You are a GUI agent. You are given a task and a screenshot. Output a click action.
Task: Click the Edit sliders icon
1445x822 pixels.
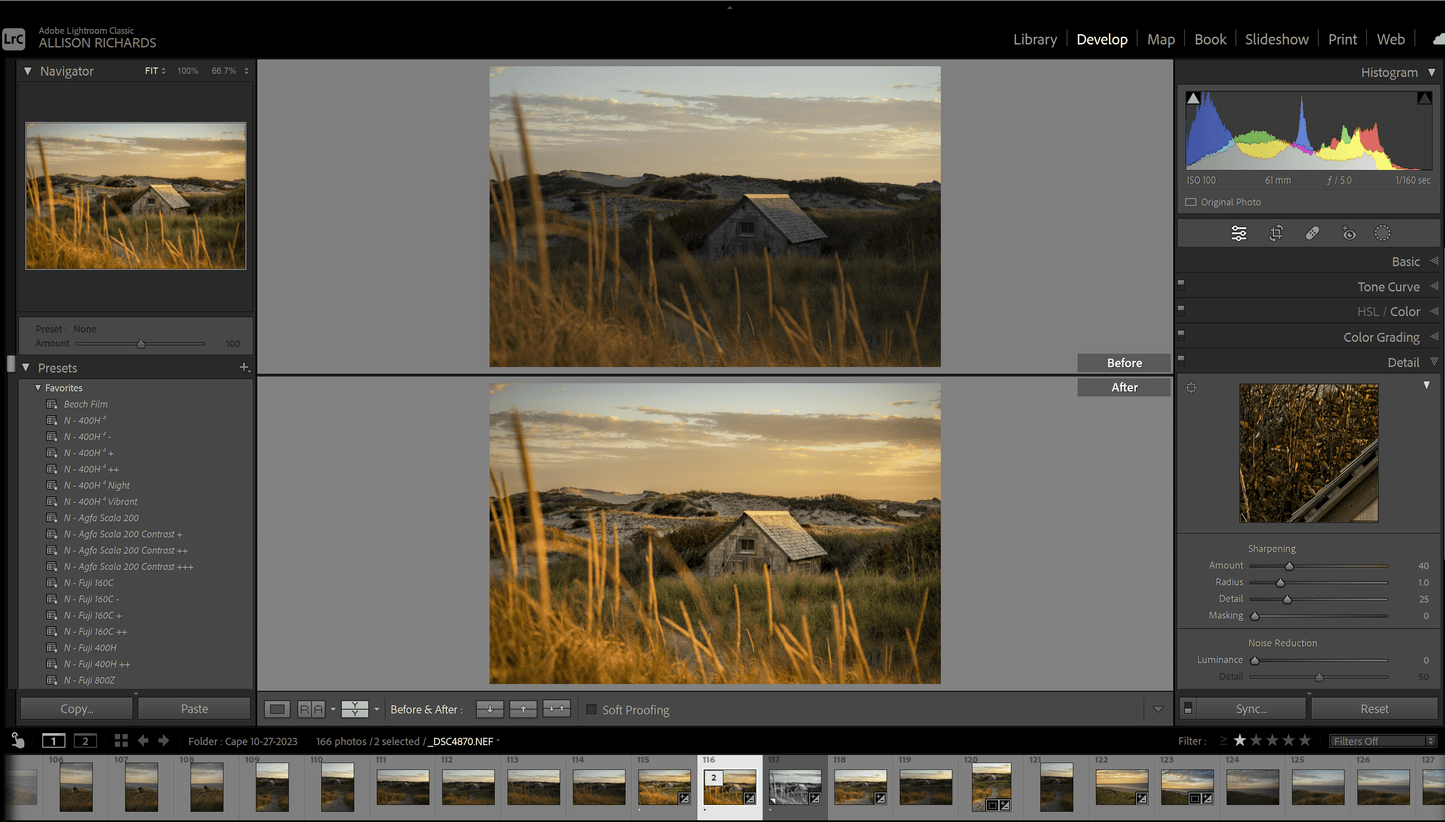(x=1239, y=233)
